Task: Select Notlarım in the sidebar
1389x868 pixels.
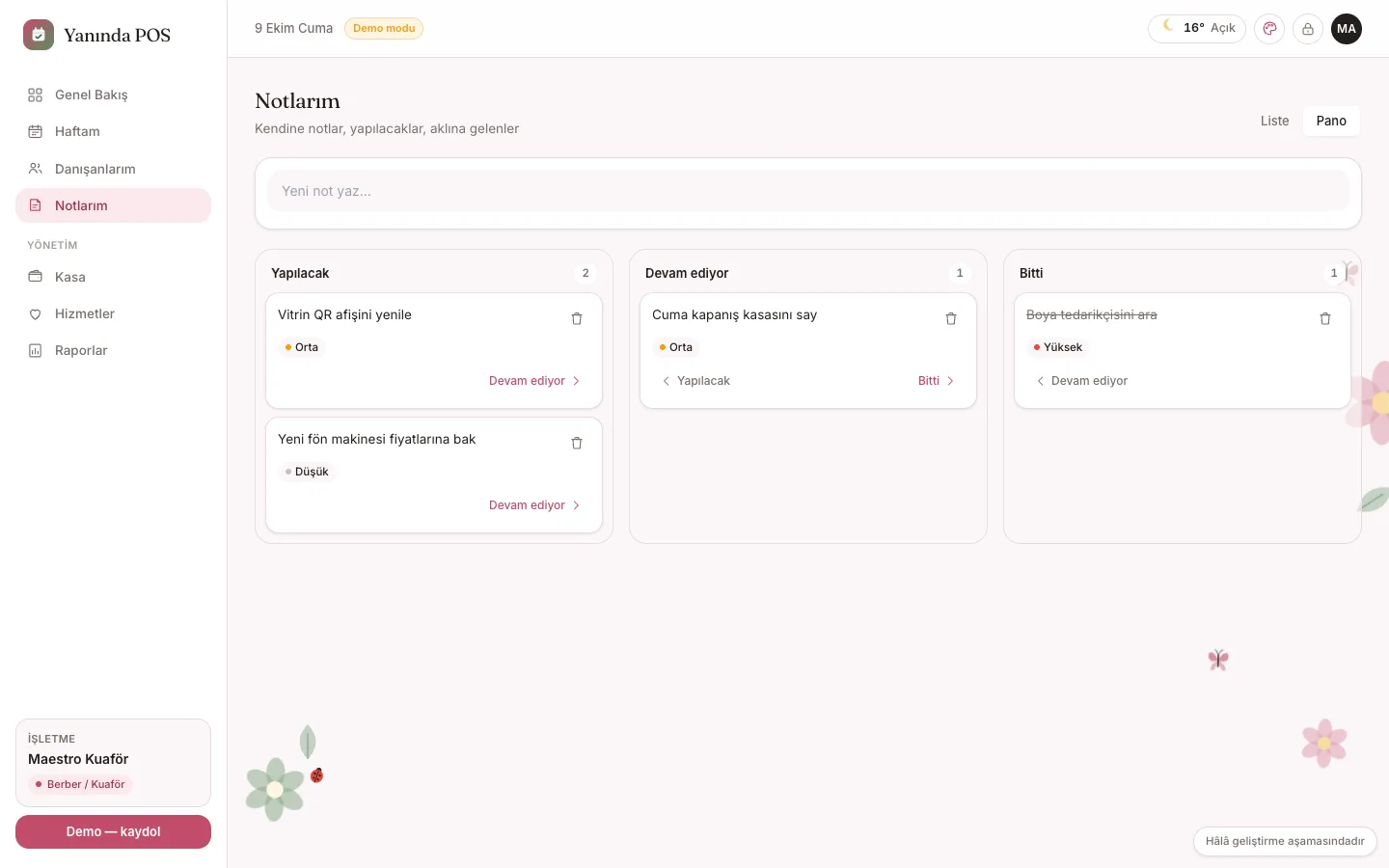Action: 113,205
